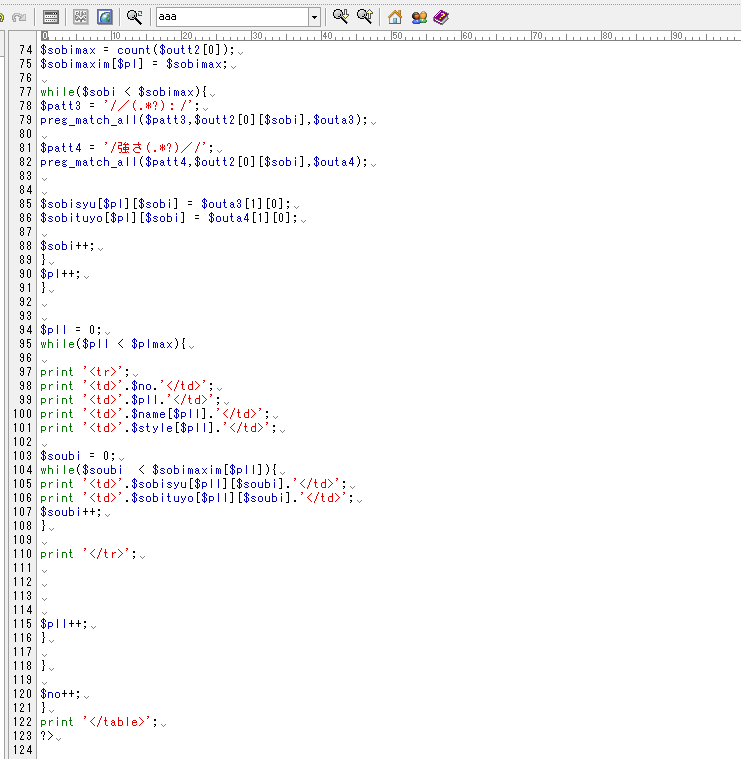Open the purple help book icon
The image size is (741, 759).
pos(441,17)
